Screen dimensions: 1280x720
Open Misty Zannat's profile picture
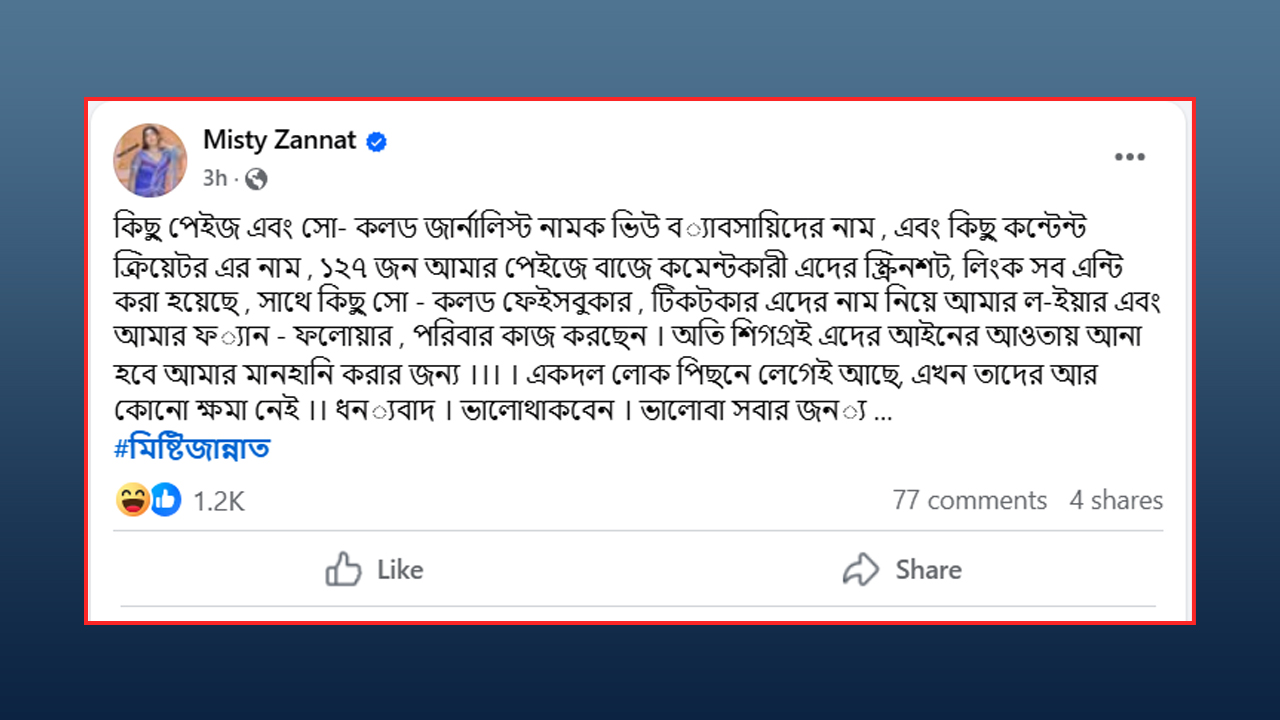pos(150,160)
